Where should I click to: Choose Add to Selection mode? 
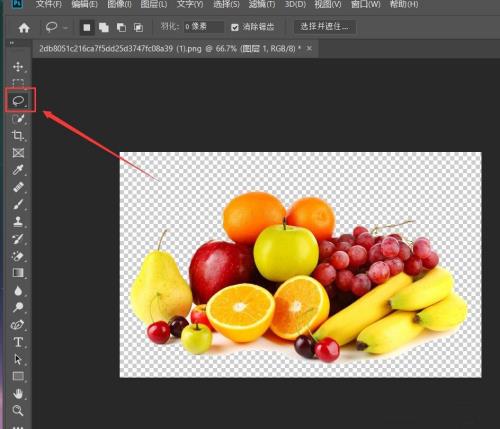[104, 27]
